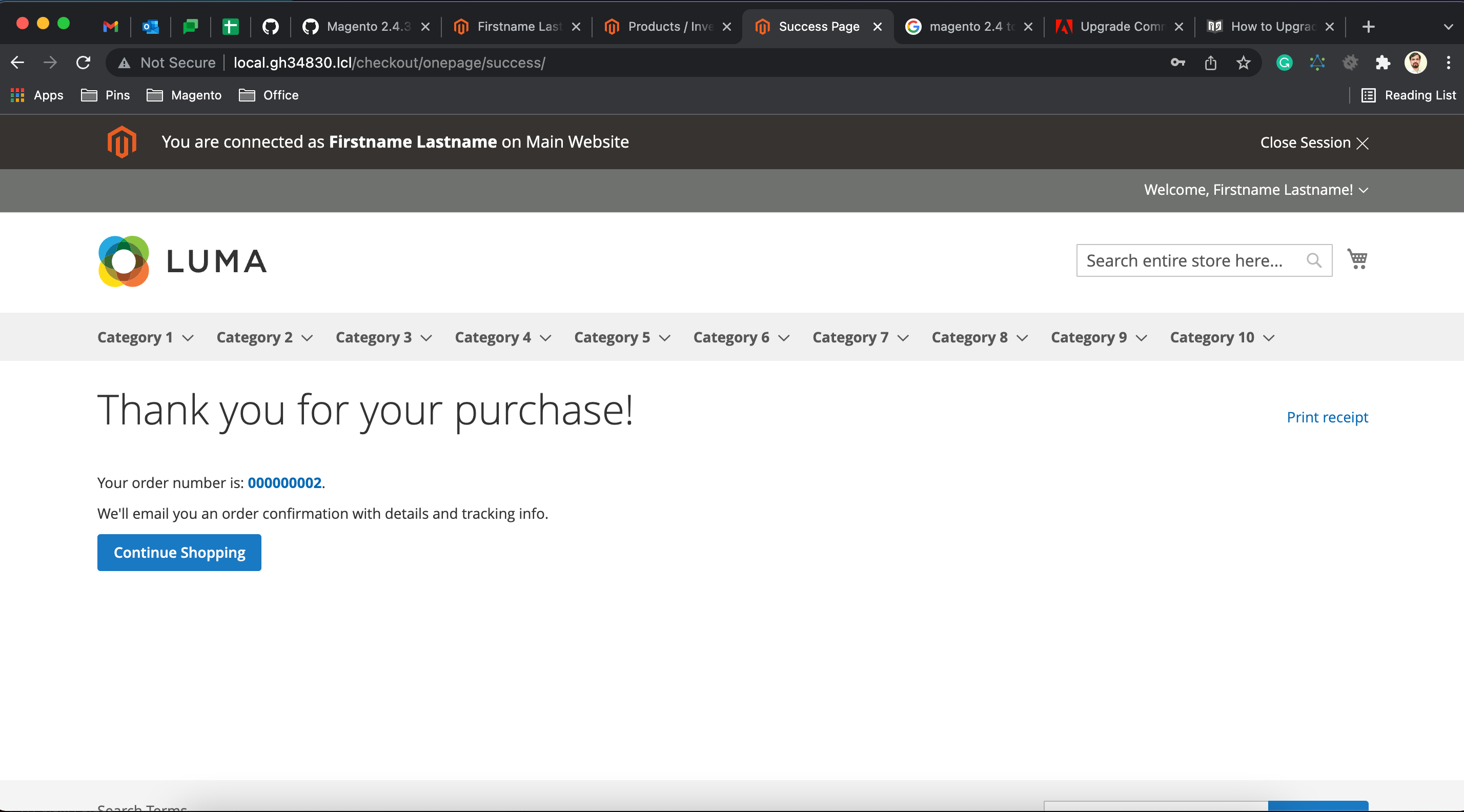Click the Continue Shopping button

tap(179, 552)
